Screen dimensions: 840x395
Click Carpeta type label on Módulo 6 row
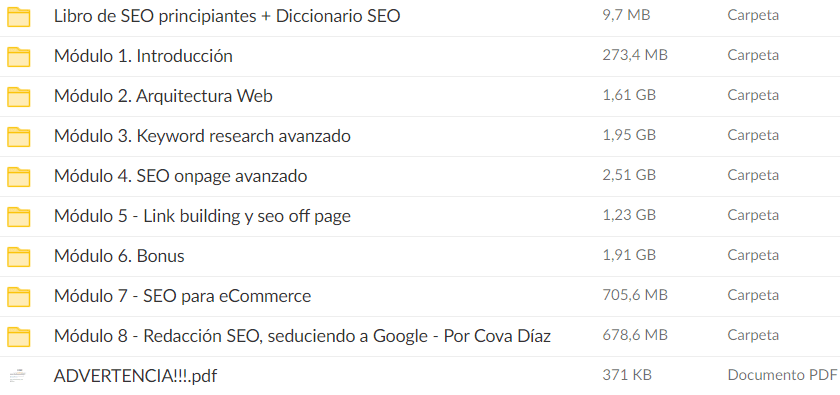pyautogui.click(x=753, y=256)
